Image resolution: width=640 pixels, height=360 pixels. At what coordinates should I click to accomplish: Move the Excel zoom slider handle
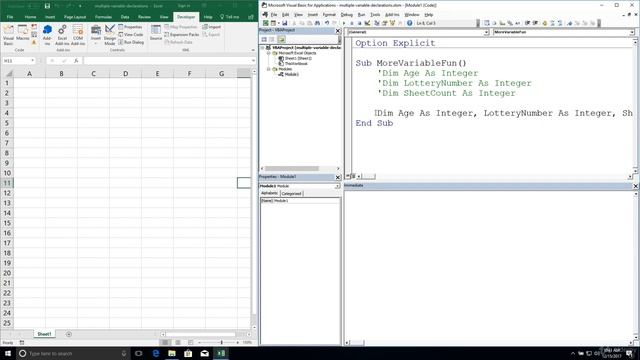click(x=222, y=342)
